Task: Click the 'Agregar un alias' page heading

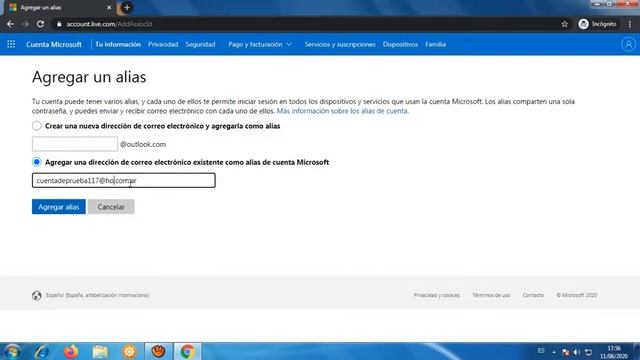Action: 89,77
